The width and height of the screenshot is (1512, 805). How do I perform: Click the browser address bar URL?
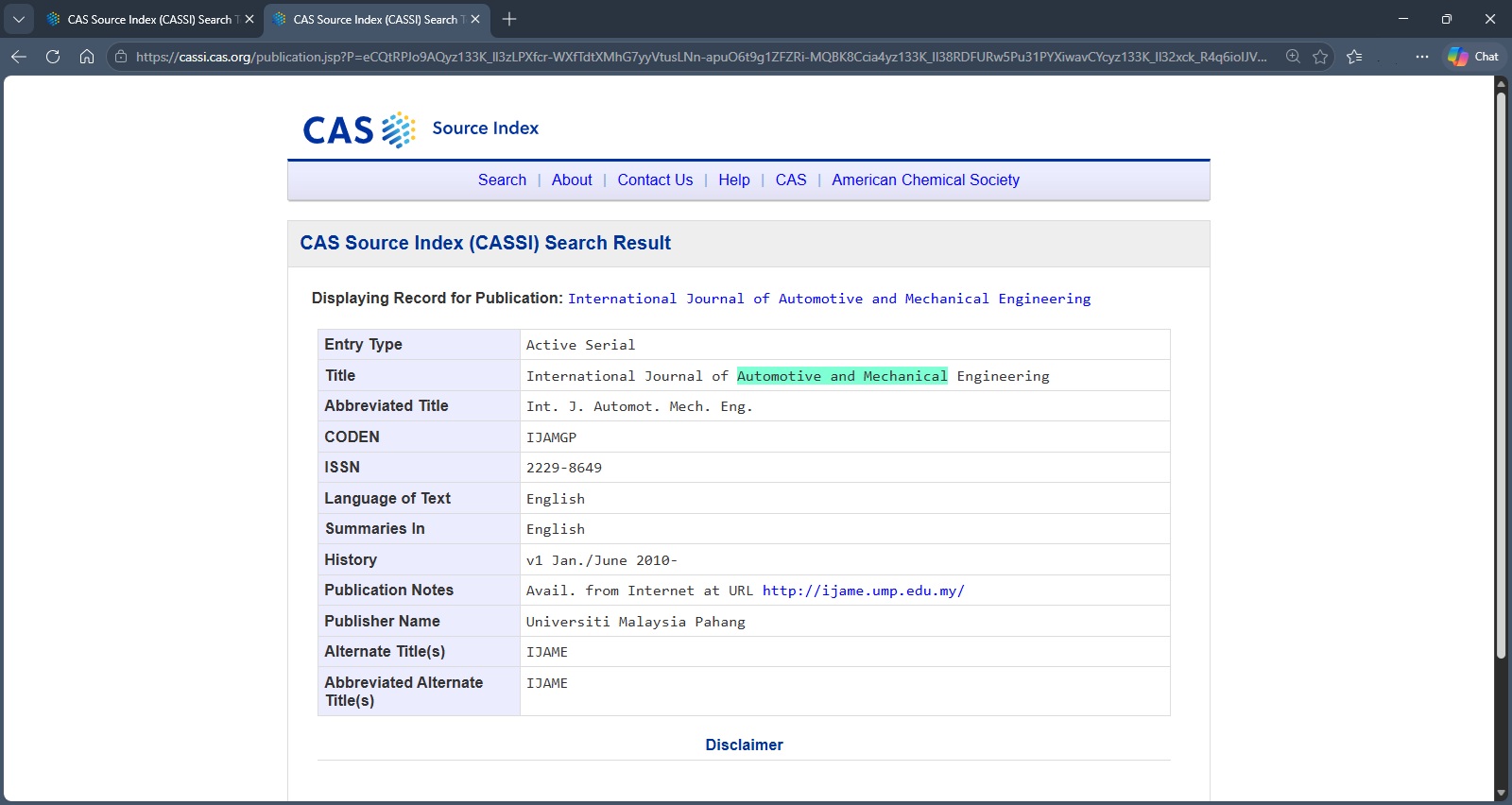point(699,57)
